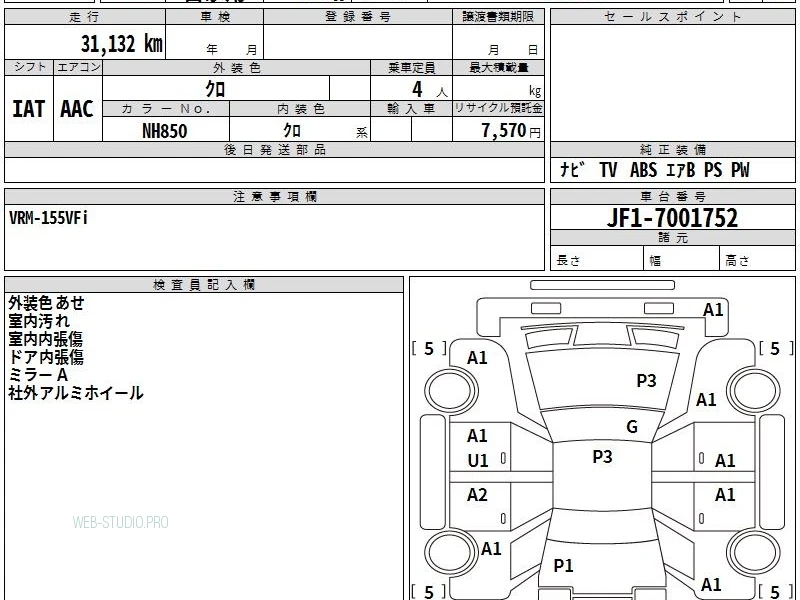Viewport: 800px width, 600px height.
Task: Click the A2 mark on the car diagram
Action: tap(477, 494)
